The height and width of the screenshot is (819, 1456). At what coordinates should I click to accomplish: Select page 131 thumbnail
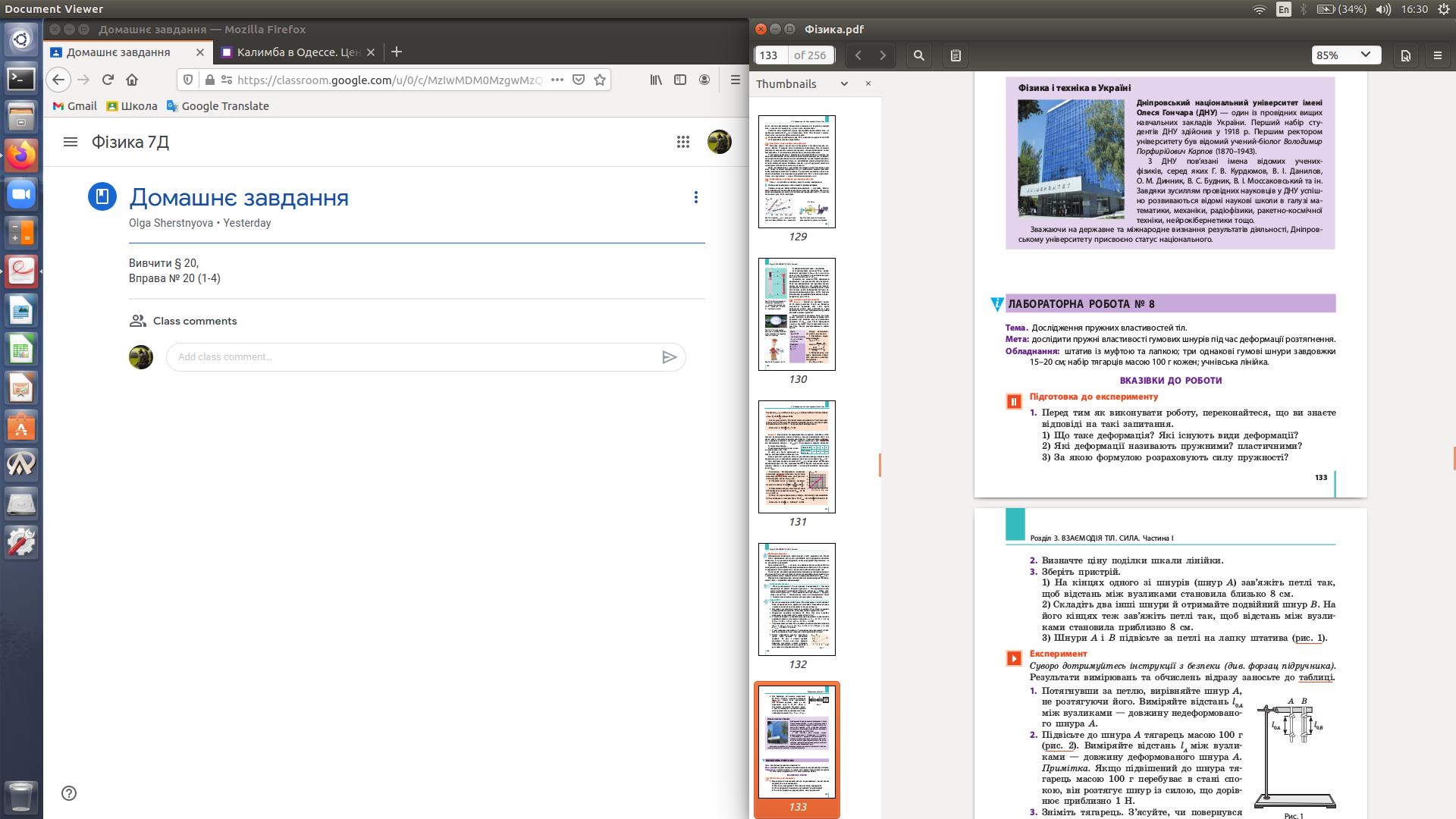point(797,457)
